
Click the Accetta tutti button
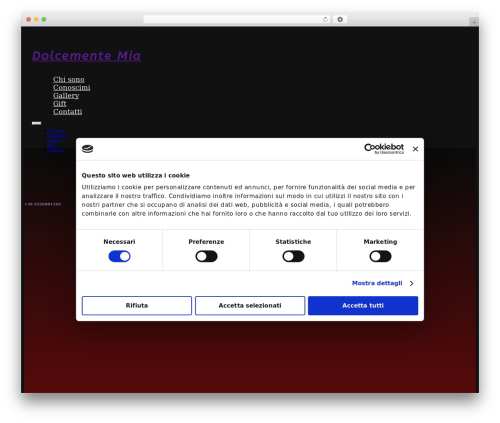point(363,305)
